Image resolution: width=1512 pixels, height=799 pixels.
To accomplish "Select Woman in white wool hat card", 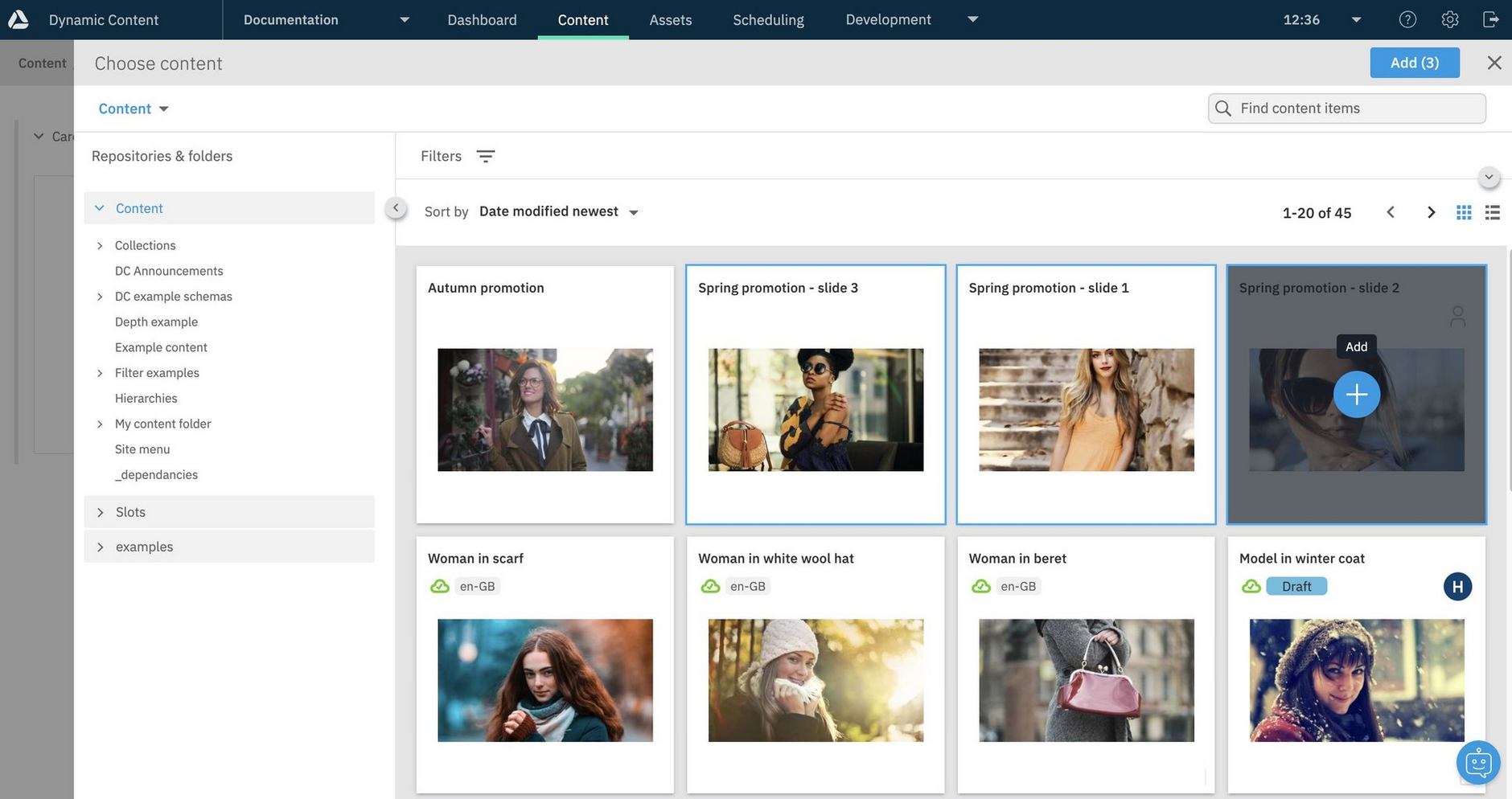I will (816, 665).
